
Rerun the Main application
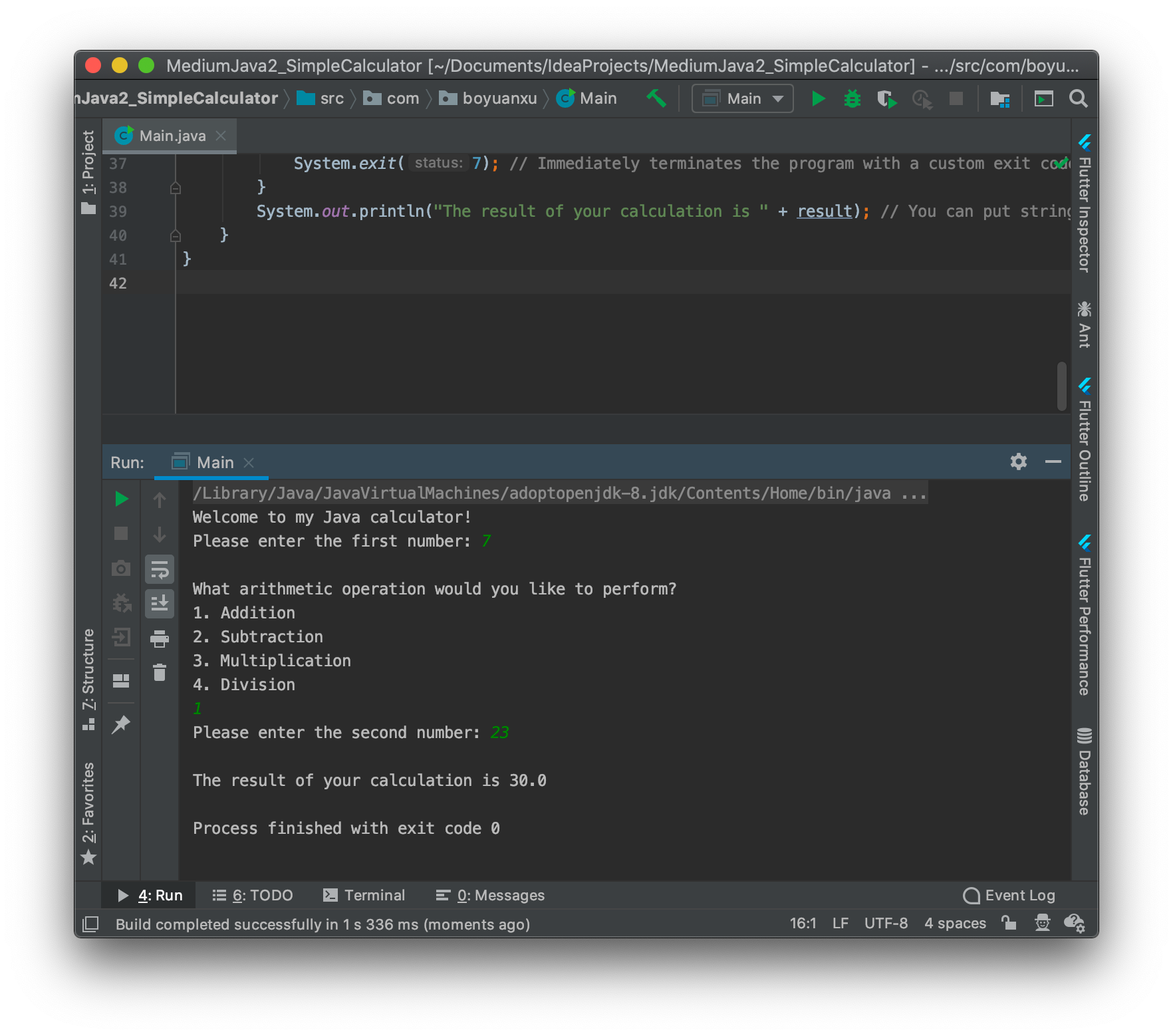click(121, 499)
